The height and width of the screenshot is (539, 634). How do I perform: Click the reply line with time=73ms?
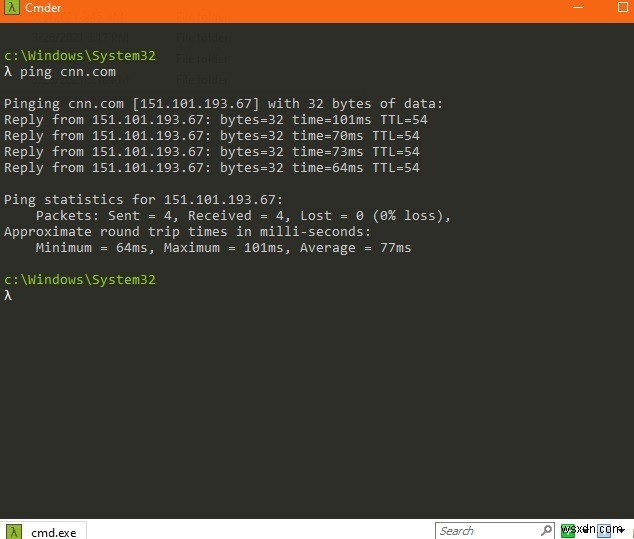tap(211, 152)
